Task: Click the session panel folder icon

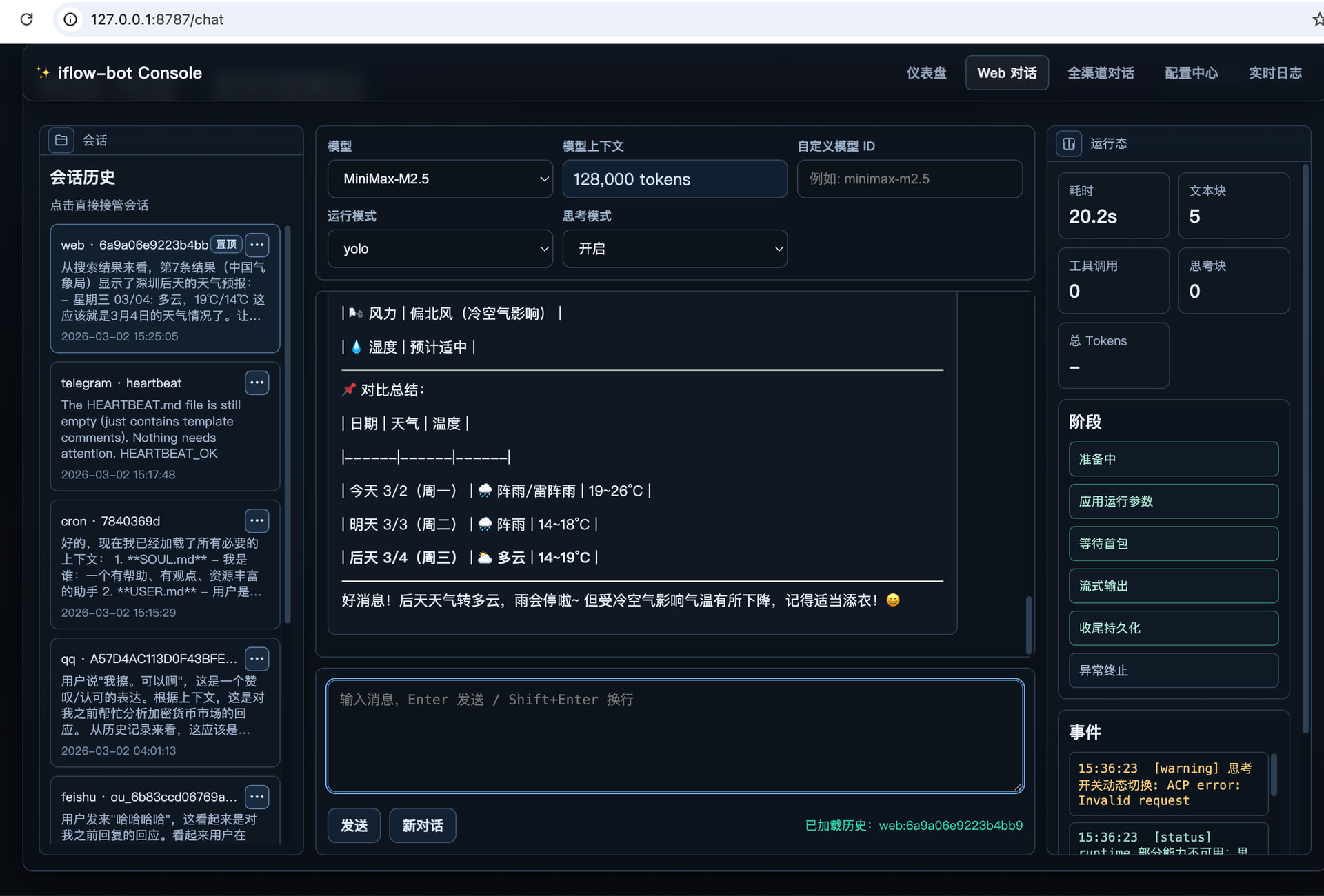Action: coord(61,141)
